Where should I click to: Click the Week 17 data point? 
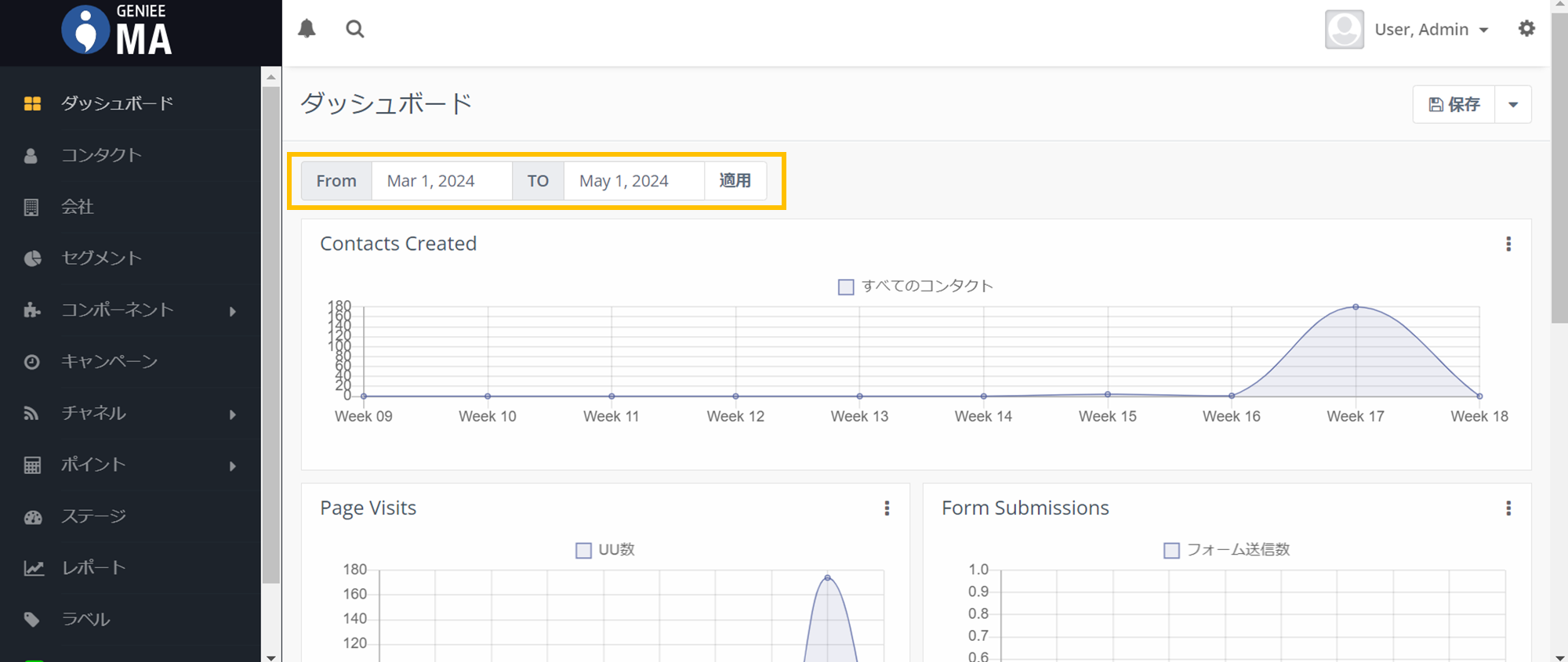click(1356, 307)
